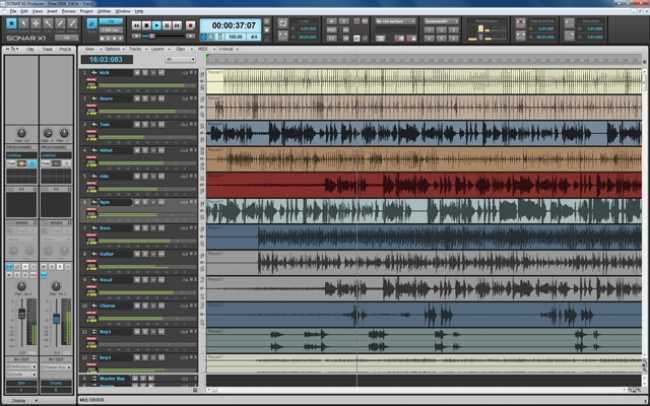Image resolution: width=650 pixels, height=406 pixels.
Task: Click the right inspector channel fader
Action: 56,318
